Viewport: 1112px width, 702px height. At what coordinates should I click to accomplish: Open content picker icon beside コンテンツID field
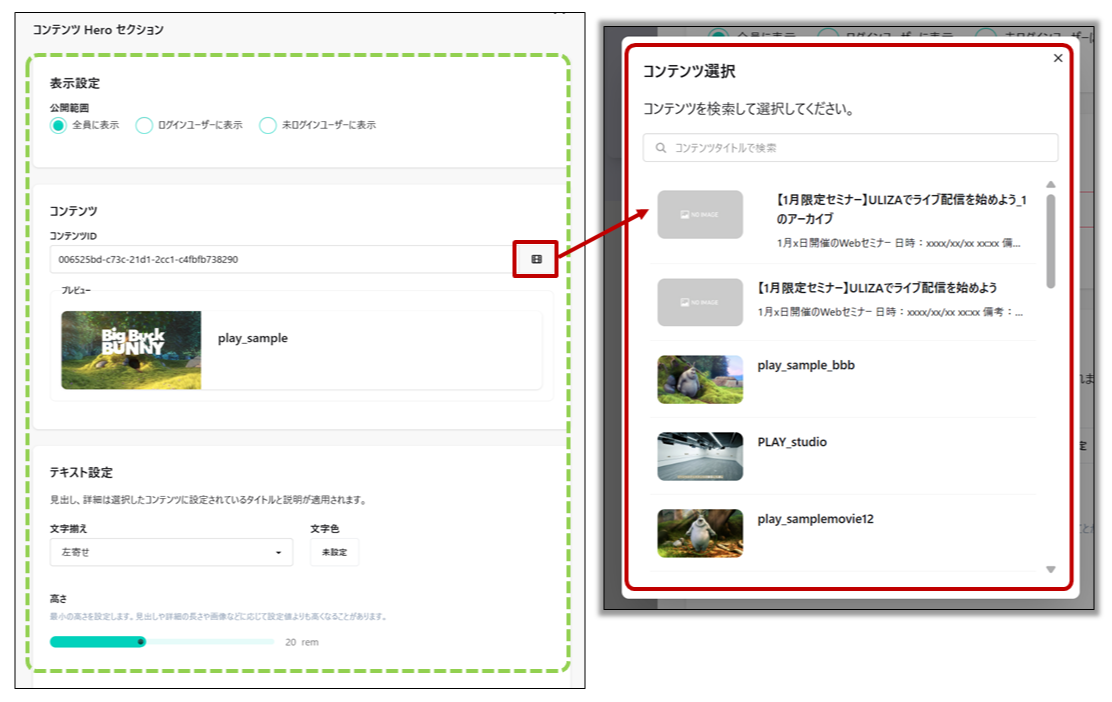536,260
